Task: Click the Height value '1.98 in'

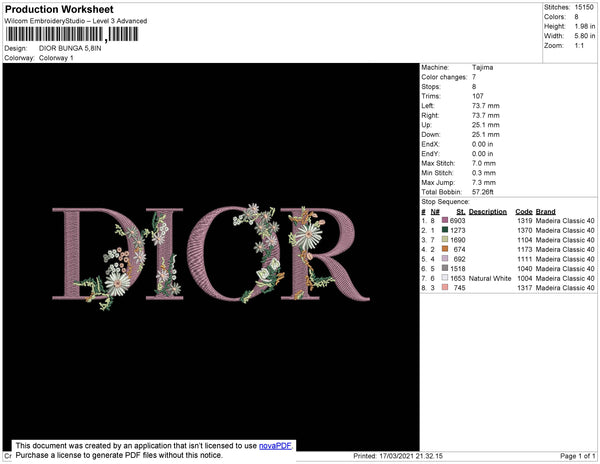Action: (585, 26)
